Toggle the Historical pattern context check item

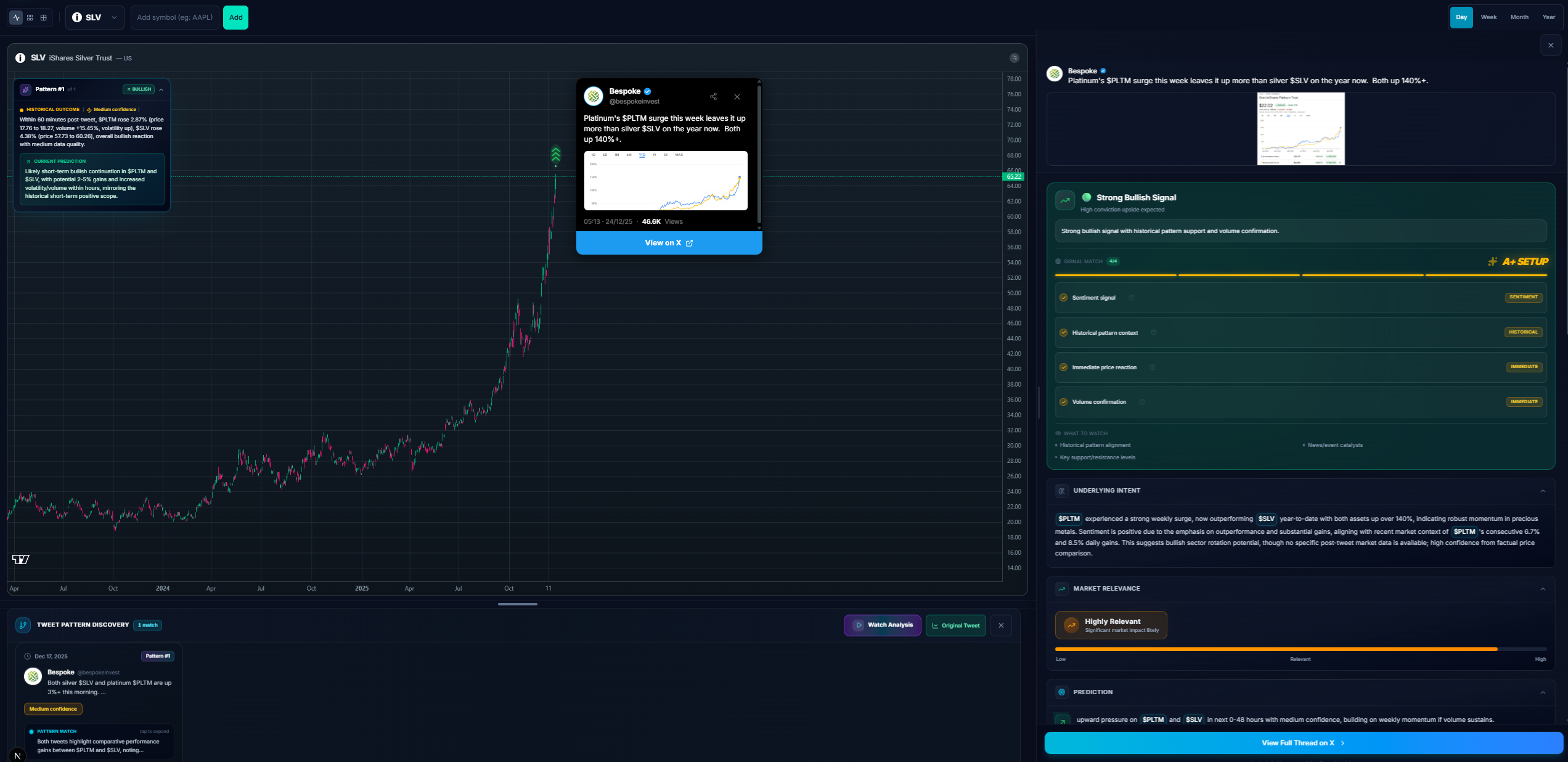tap(1063, 333)
